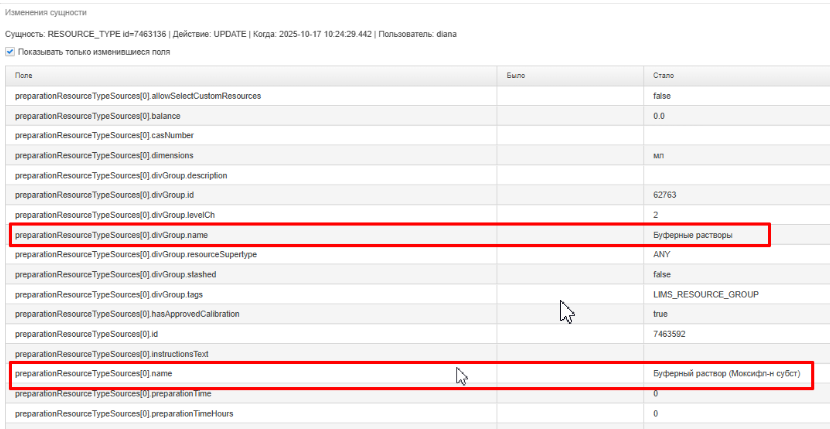Click the 'ANY' value
830x429 pixels.
point(662,254)
